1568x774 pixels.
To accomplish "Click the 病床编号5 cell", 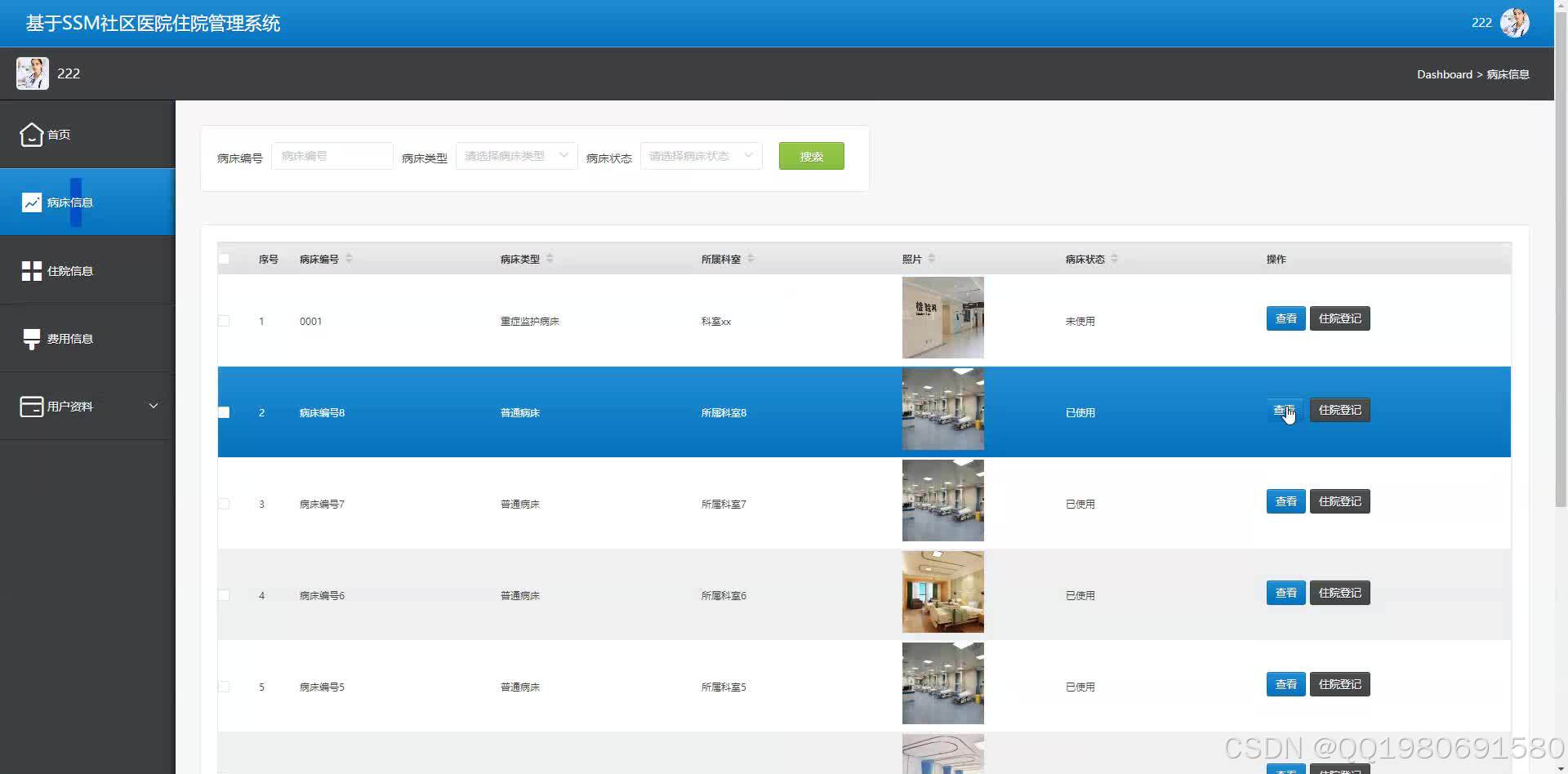I will (322, 687).
